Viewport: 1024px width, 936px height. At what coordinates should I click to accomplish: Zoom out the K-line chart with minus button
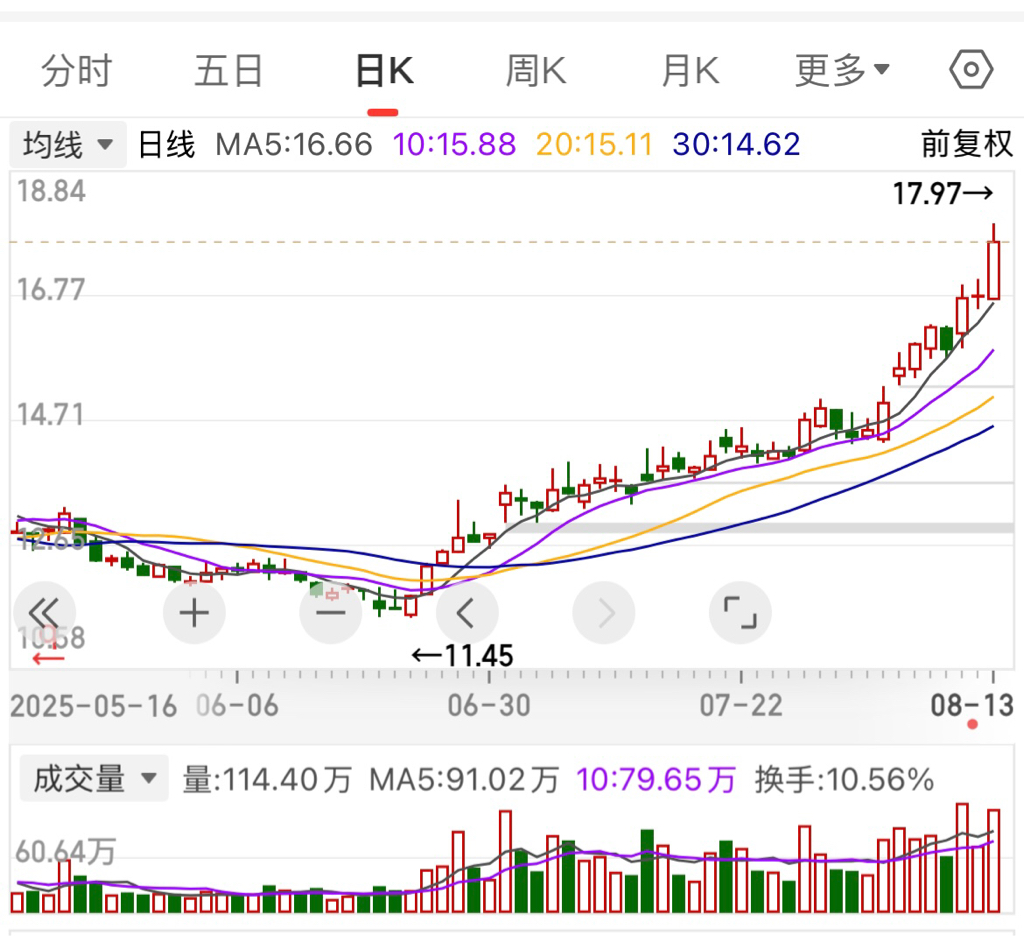point(330,613)
